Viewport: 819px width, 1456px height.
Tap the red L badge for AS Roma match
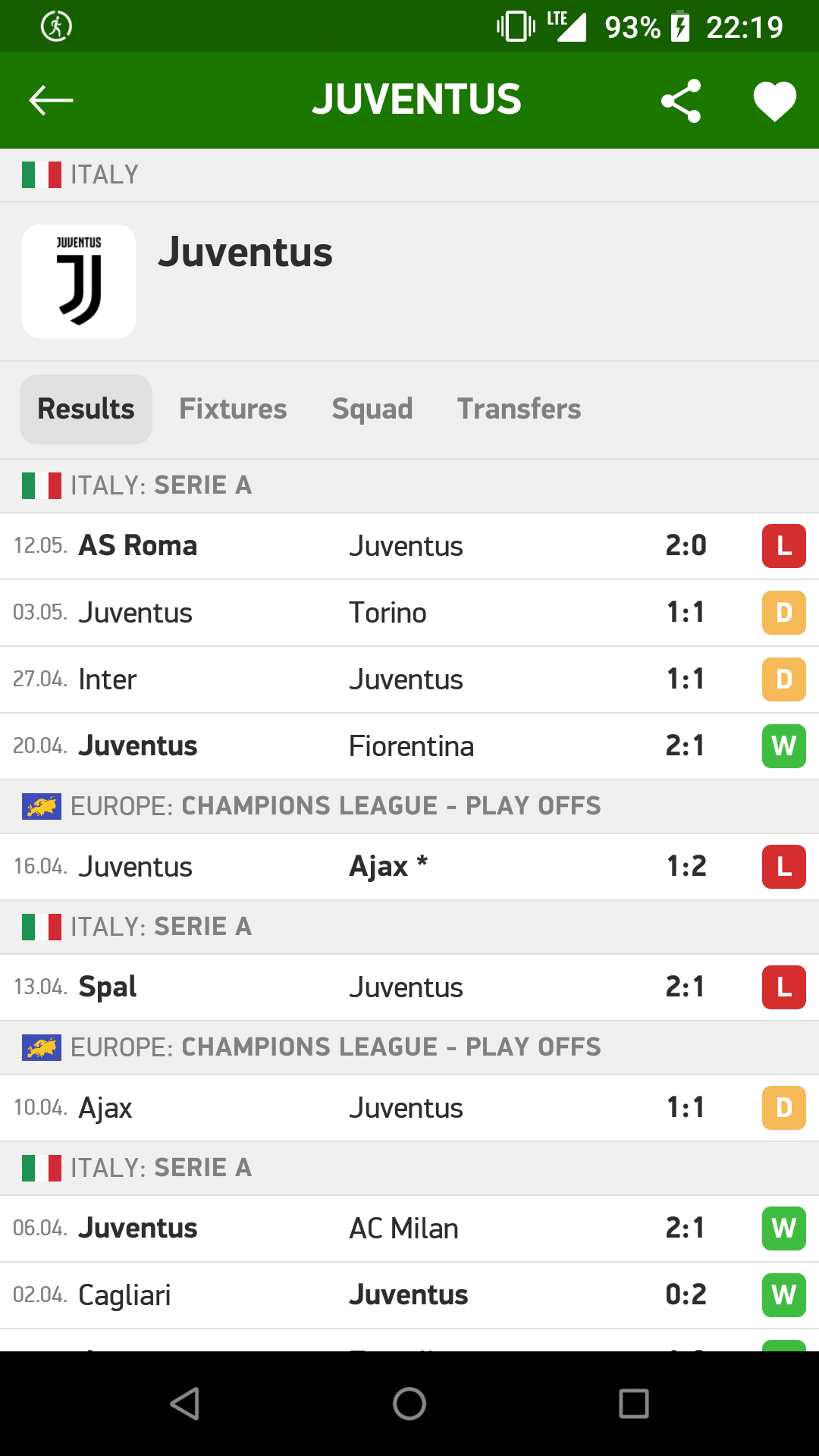[x=783, y=546]
